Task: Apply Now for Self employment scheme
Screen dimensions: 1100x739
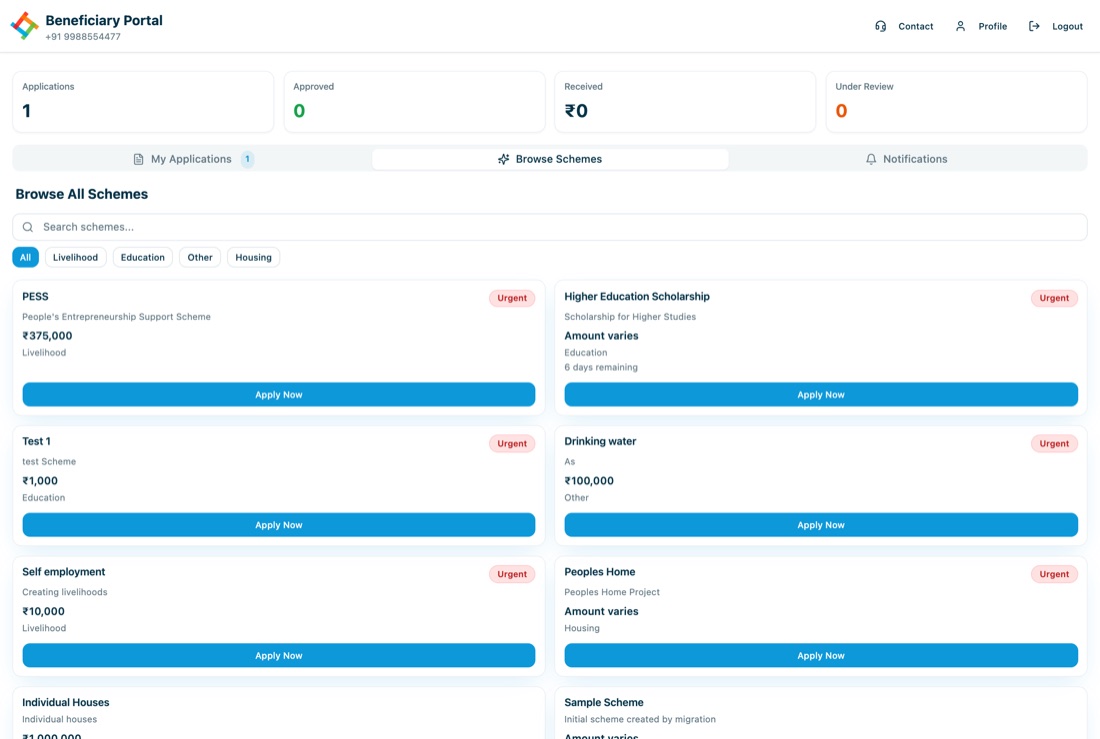Action: pos(279,655)
